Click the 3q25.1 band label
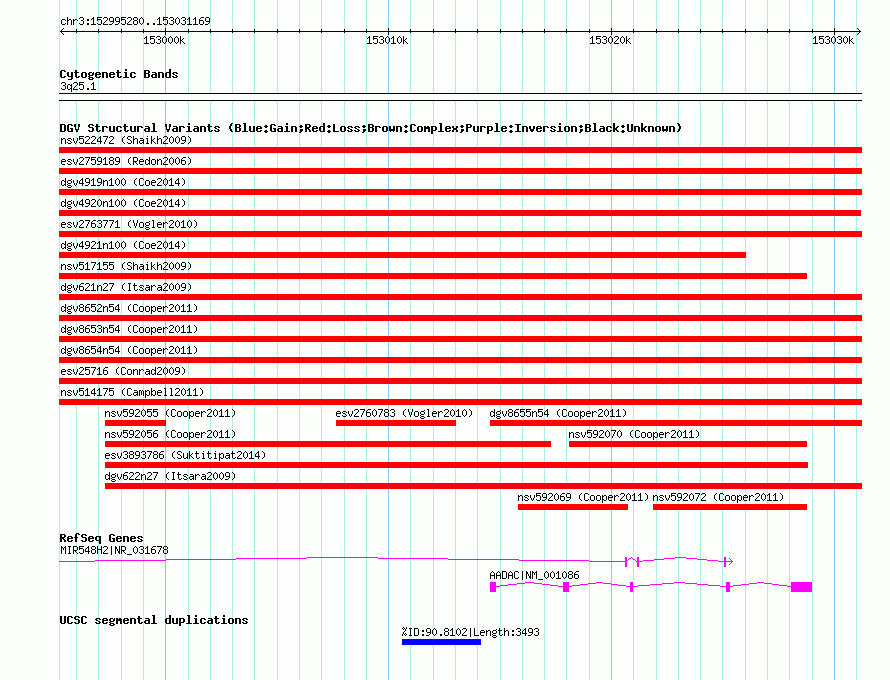This screenshot has width=890, height=680. click(78, 86)
